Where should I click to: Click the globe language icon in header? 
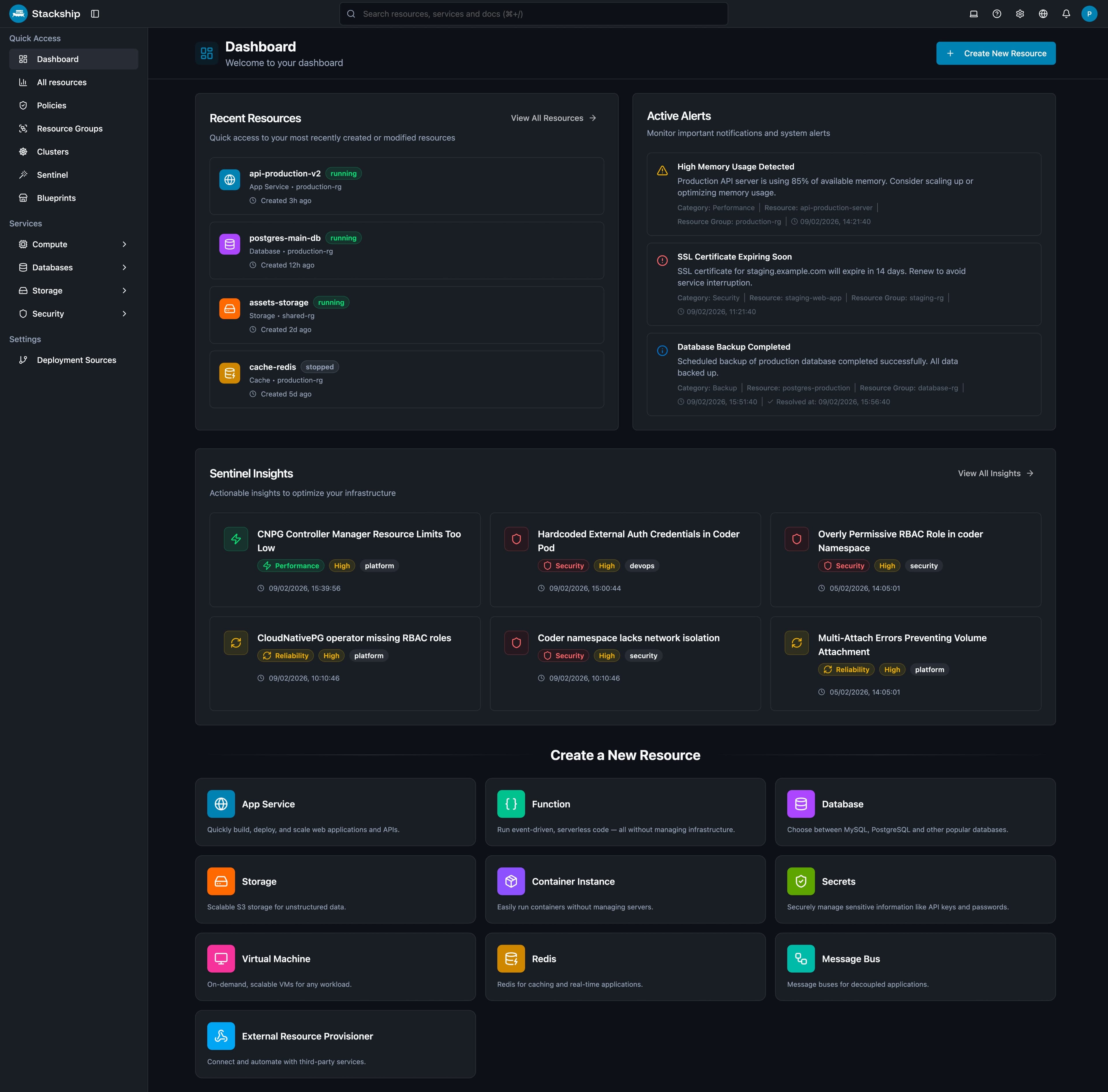[1043, 14]
